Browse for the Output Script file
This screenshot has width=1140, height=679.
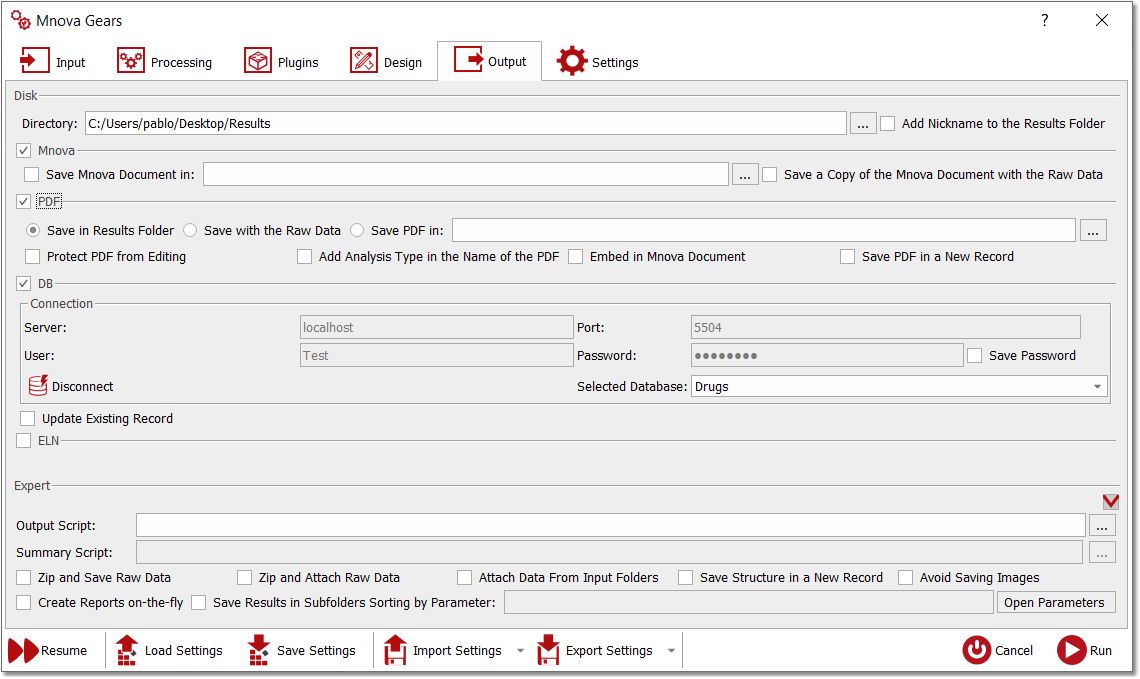click(x=1101, y=526)
